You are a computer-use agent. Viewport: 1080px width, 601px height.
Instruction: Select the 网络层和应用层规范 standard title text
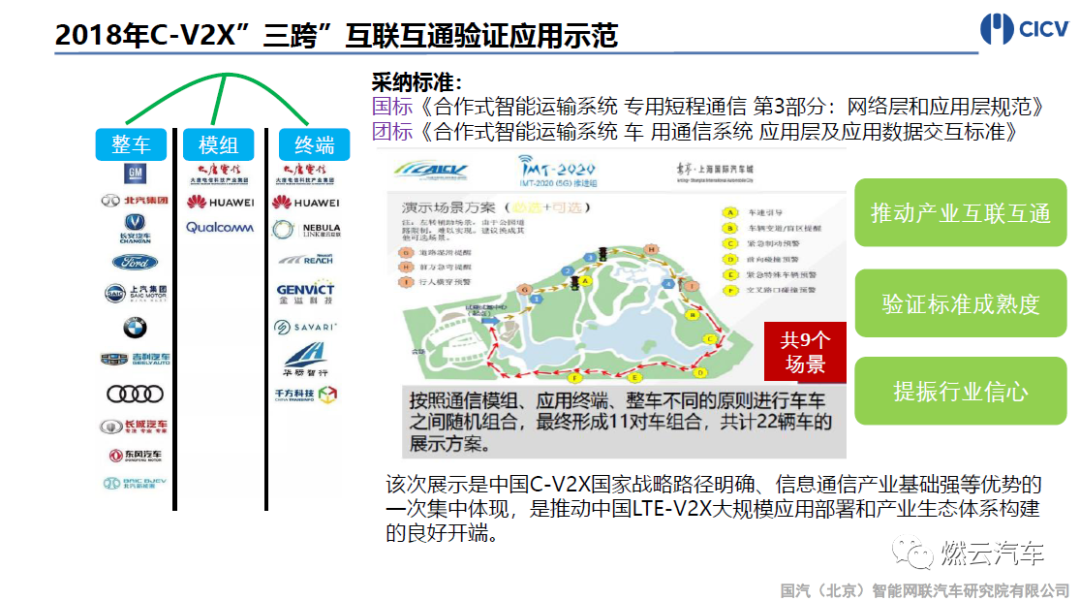point(939,107)
